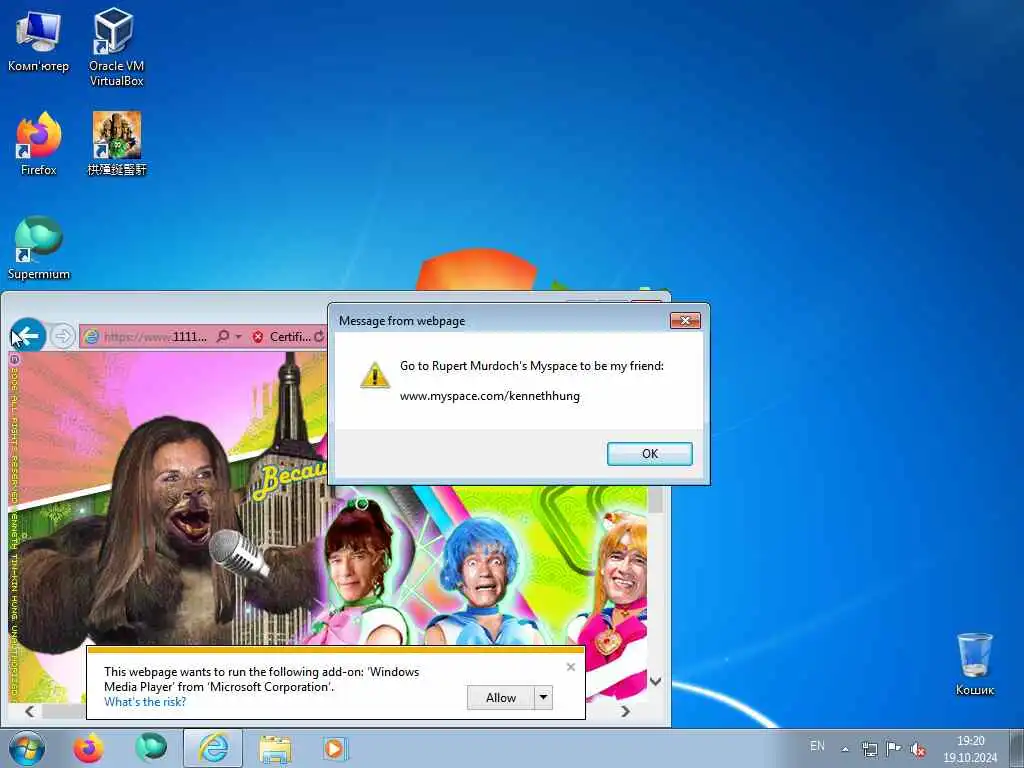Click the www.myspace.com/kennethhung text

[490, 396]
